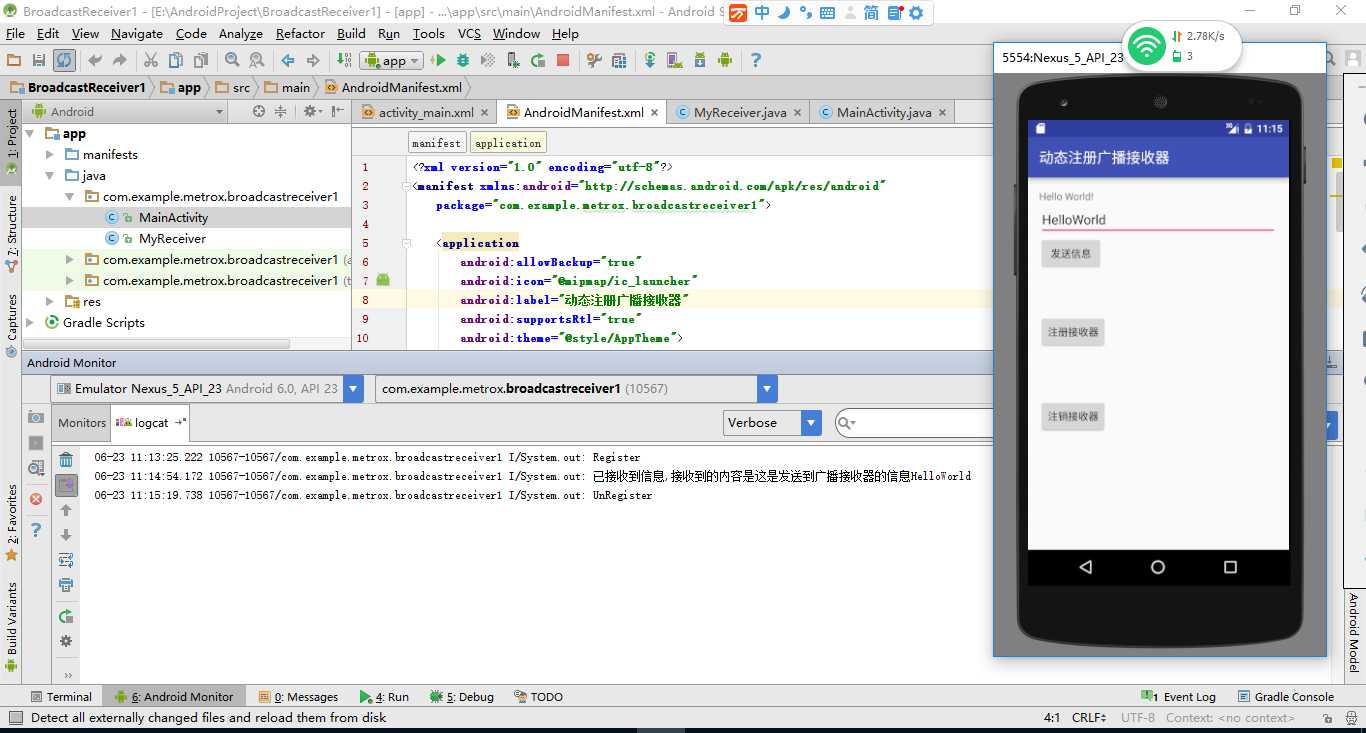Screen dimensions: 1366x733
Task: Switch to MyReceiver.java editor tab
Action: coord(739,112)
